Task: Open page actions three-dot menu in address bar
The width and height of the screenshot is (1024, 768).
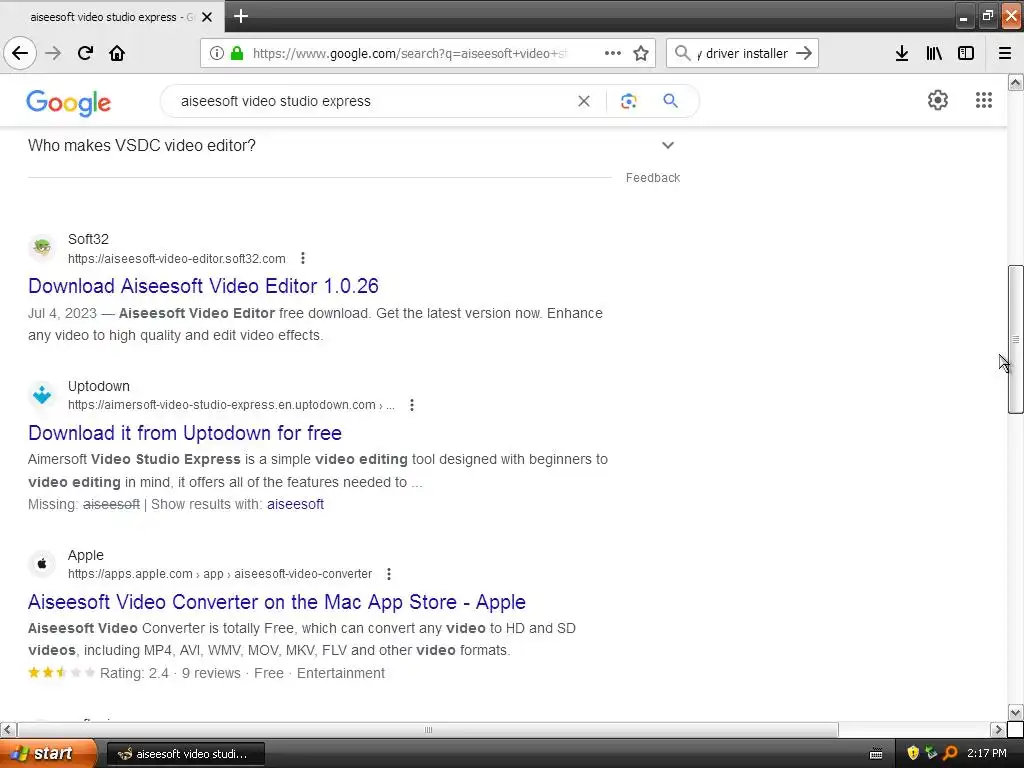Action: coord(613,53)
